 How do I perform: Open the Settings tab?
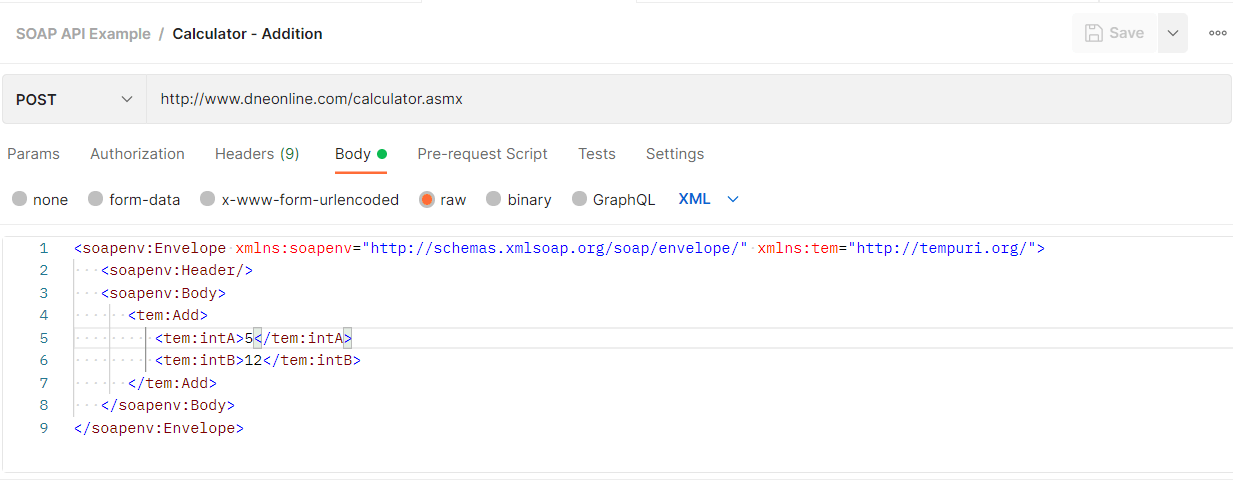[x=674, y=154]
